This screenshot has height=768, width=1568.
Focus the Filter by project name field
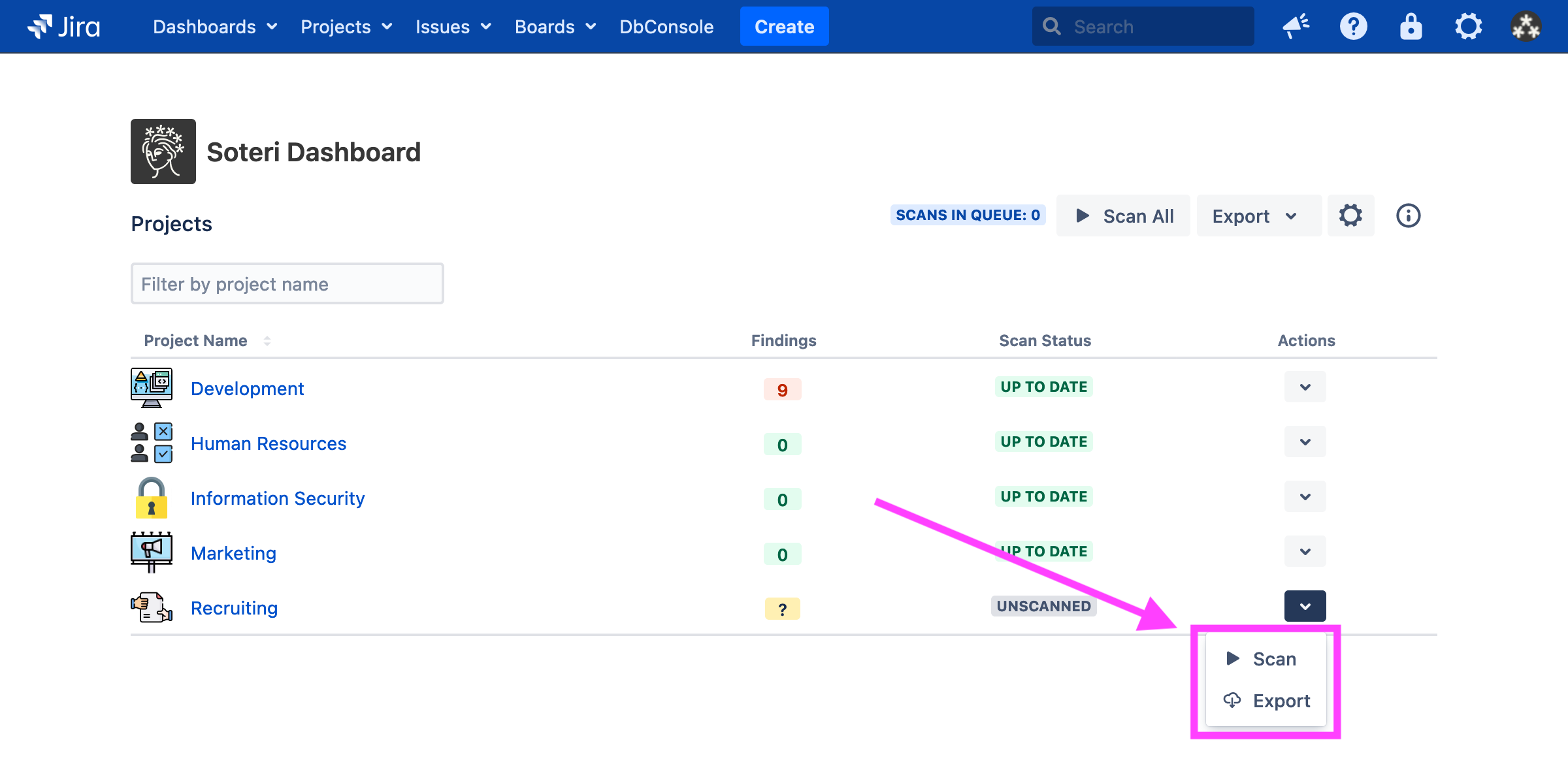[287, 284]
